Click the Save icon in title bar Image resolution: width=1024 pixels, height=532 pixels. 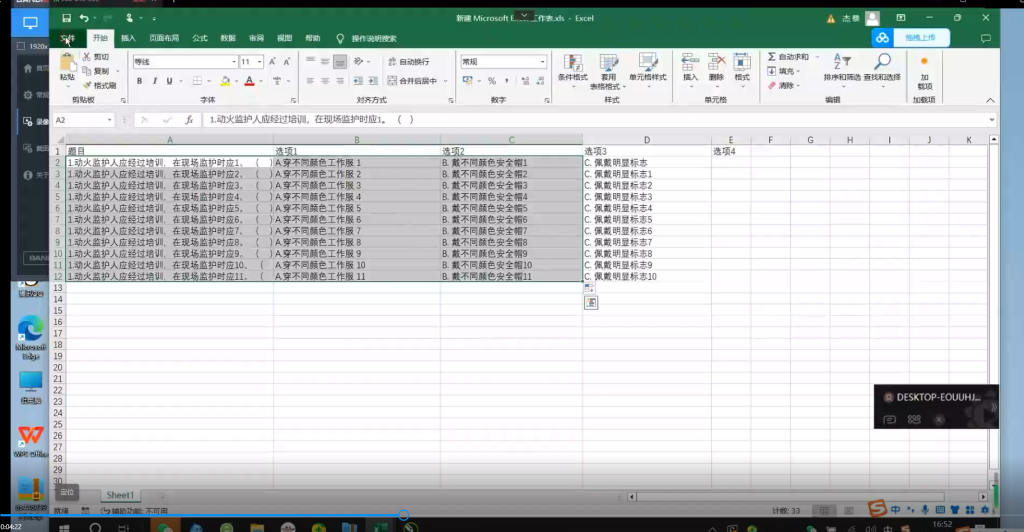(66, 18)
